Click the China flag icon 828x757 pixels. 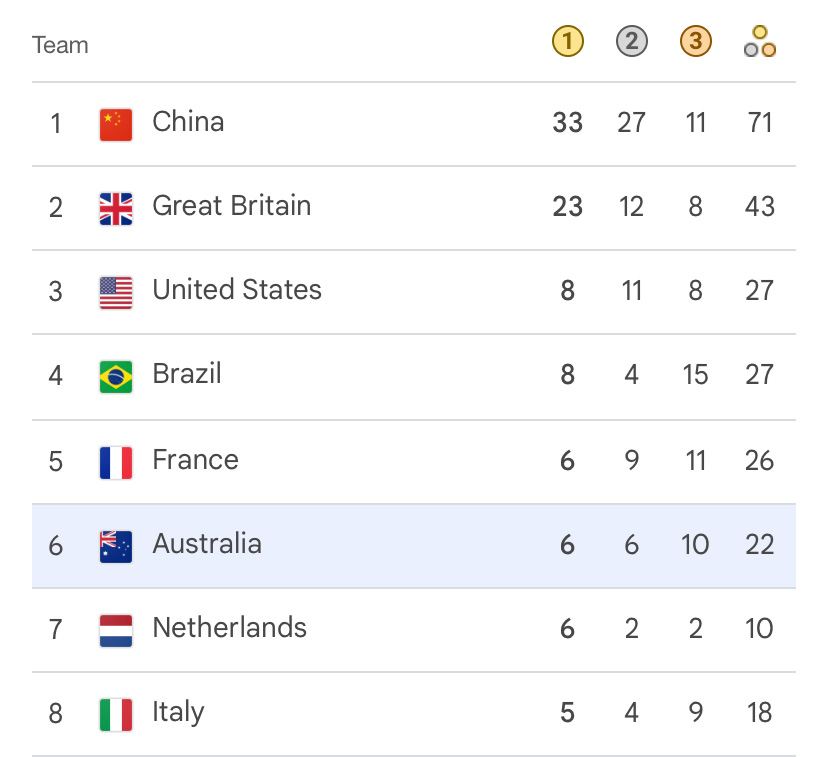116,125
